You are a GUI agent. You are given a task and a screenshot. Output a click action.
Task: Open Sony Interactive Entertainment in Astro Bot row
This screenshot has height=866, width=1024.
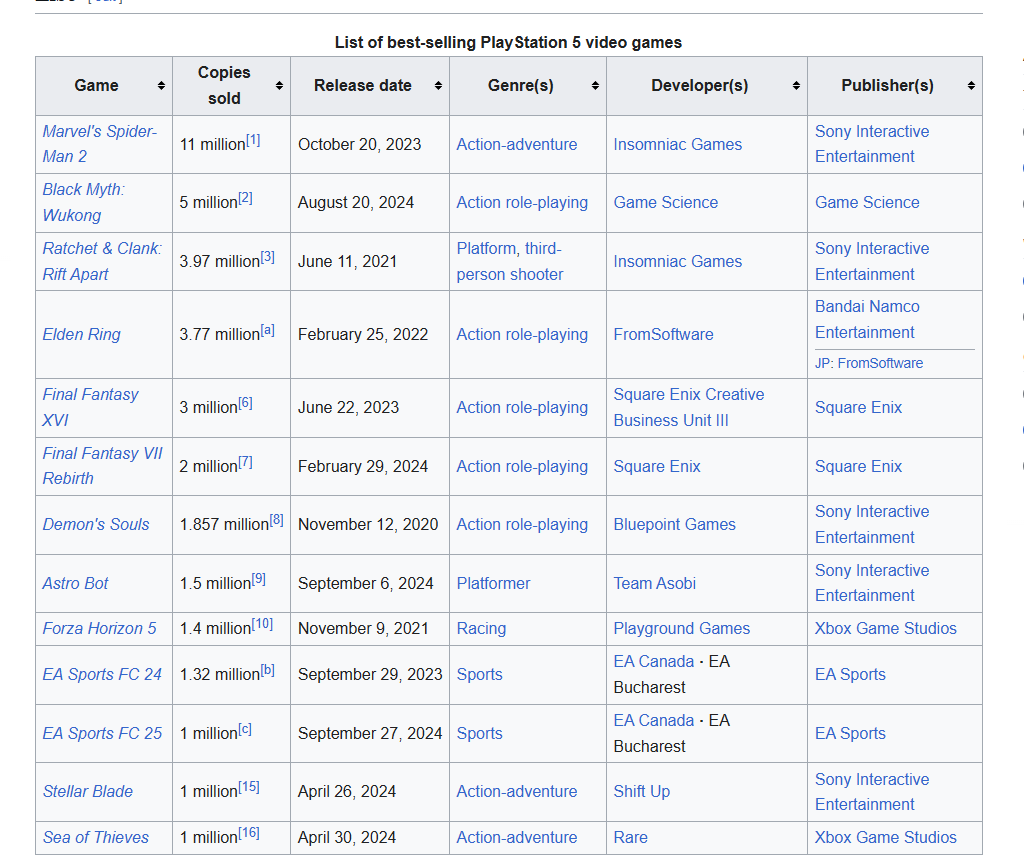tap(872, 583)
